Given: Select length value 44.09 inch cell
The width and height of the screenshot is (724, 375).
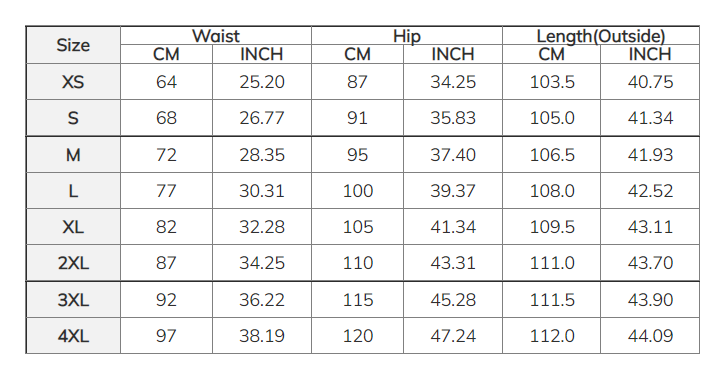Looking at the screenshot, I should click(x=650, y=336).
